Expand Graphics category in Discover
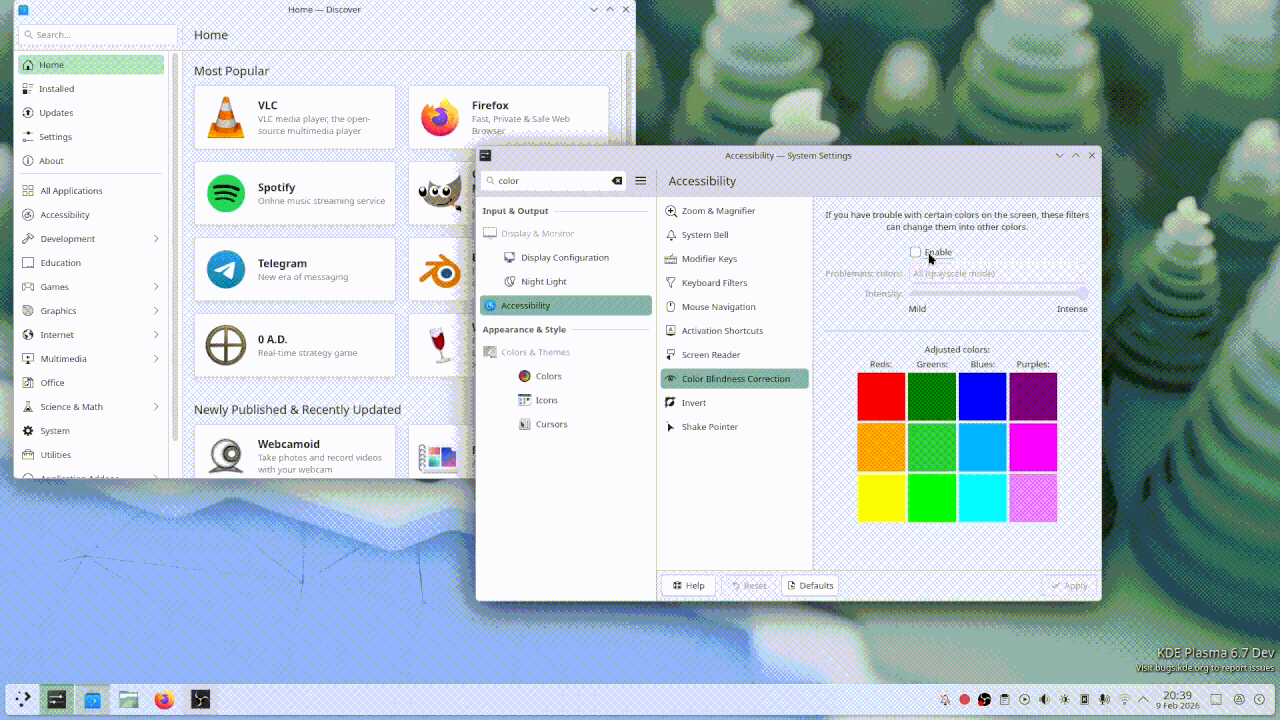The image size is (1280, 720). [90, 311]
